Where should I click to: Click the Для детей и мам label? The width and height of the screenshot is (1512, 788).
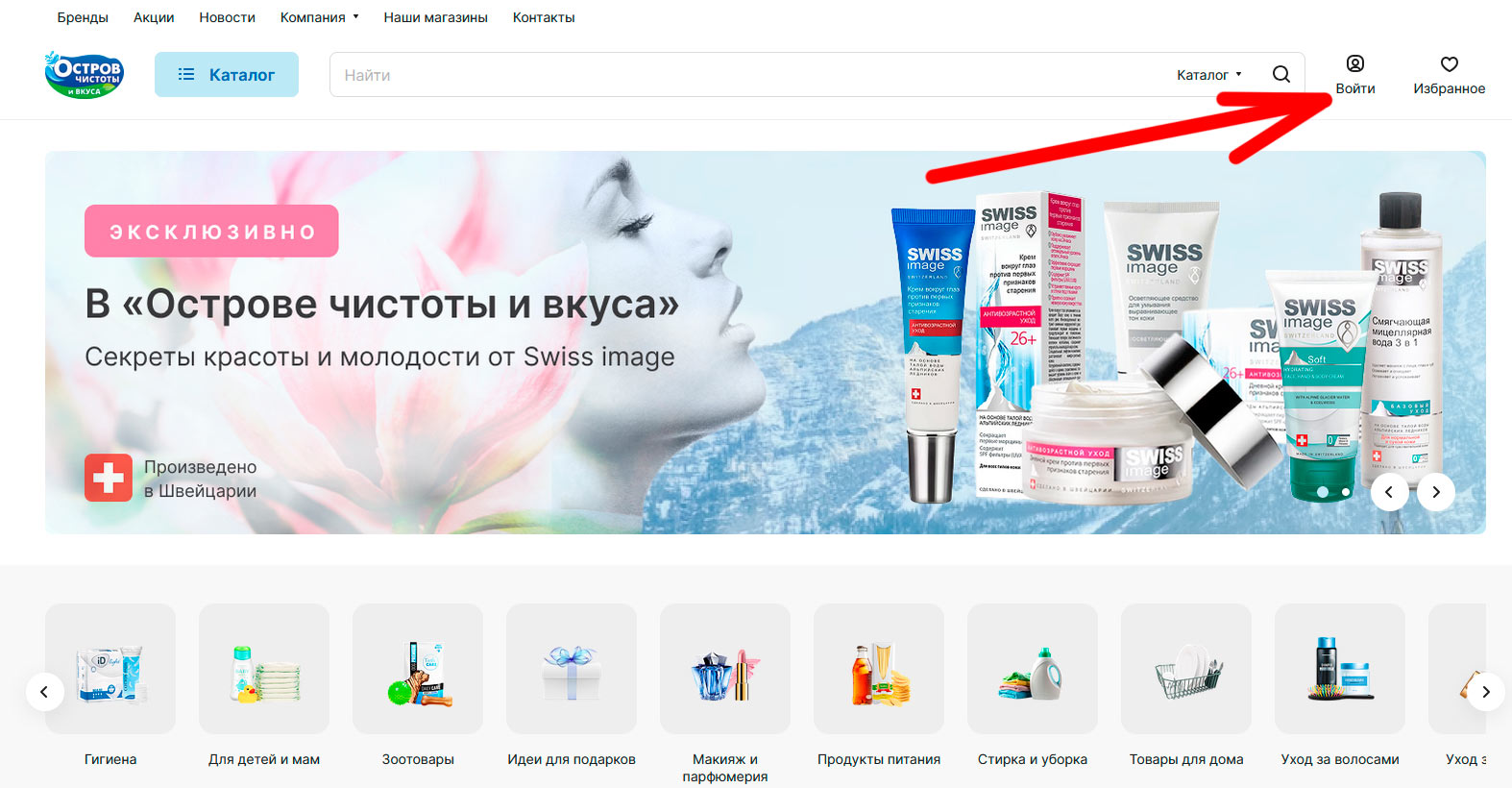pos(264,759)
